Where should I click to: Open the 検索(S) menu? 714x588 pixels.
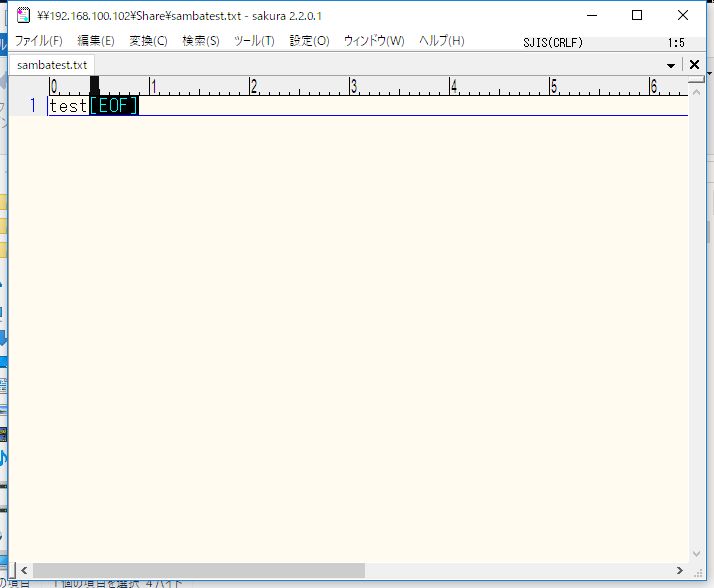click(201, 41)
